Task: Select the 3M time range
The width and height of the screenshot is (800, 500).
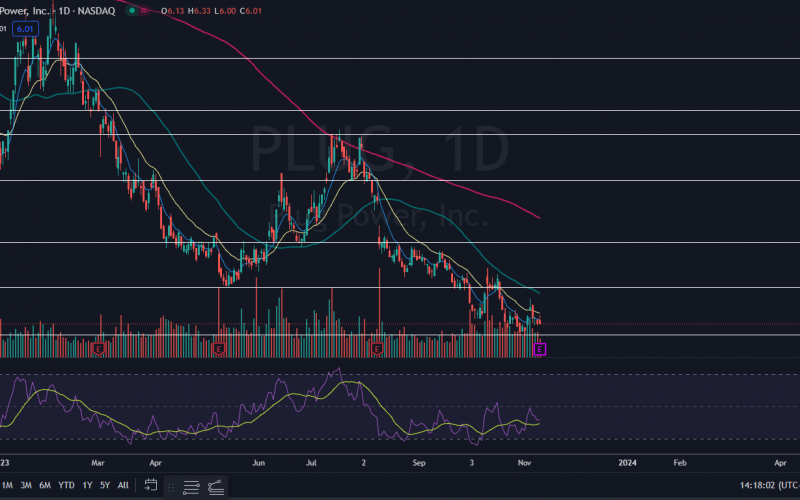Action: [26, 485]
